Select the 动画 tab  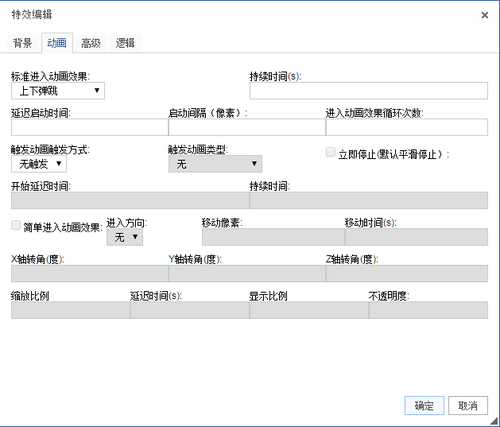[x=57, y=43]
